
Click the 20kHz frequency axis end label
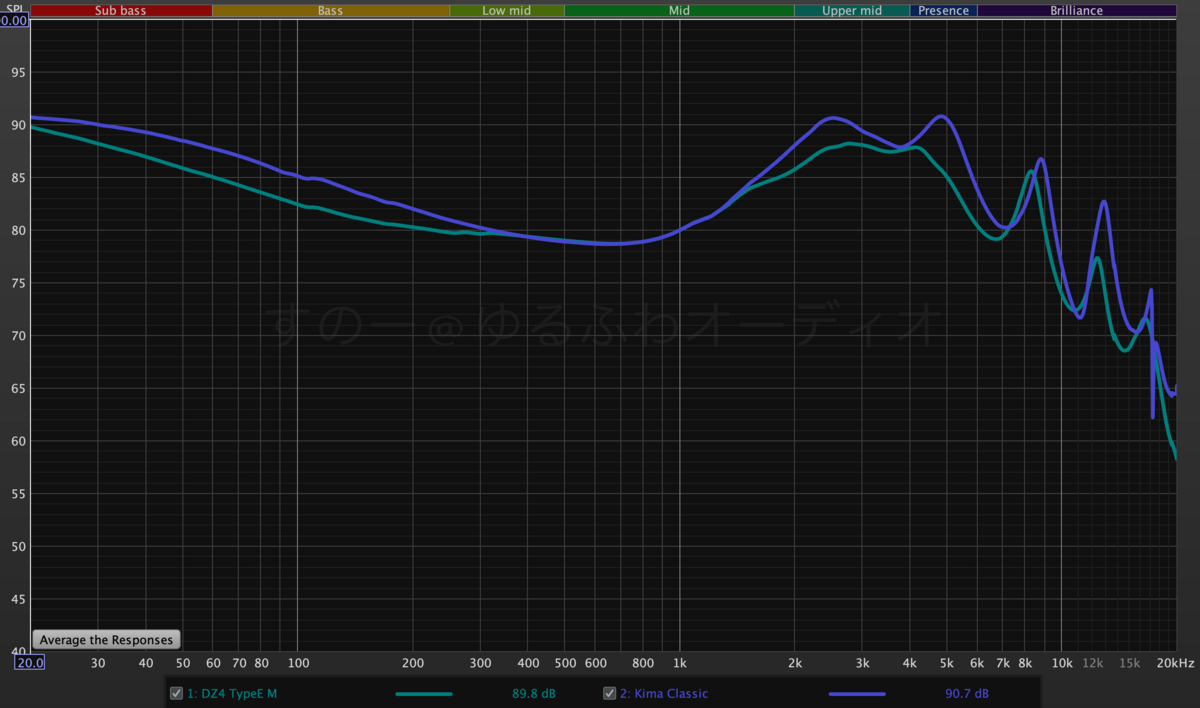click(1177, 662)
